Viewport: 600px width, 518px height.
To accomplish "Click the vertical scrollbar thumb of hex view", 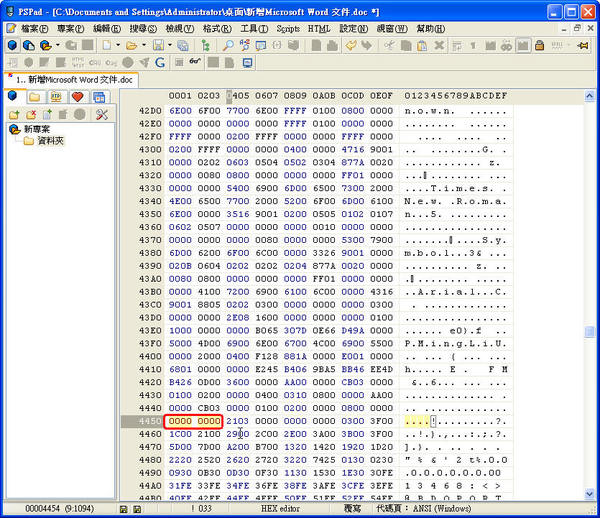I will point(590,332).
